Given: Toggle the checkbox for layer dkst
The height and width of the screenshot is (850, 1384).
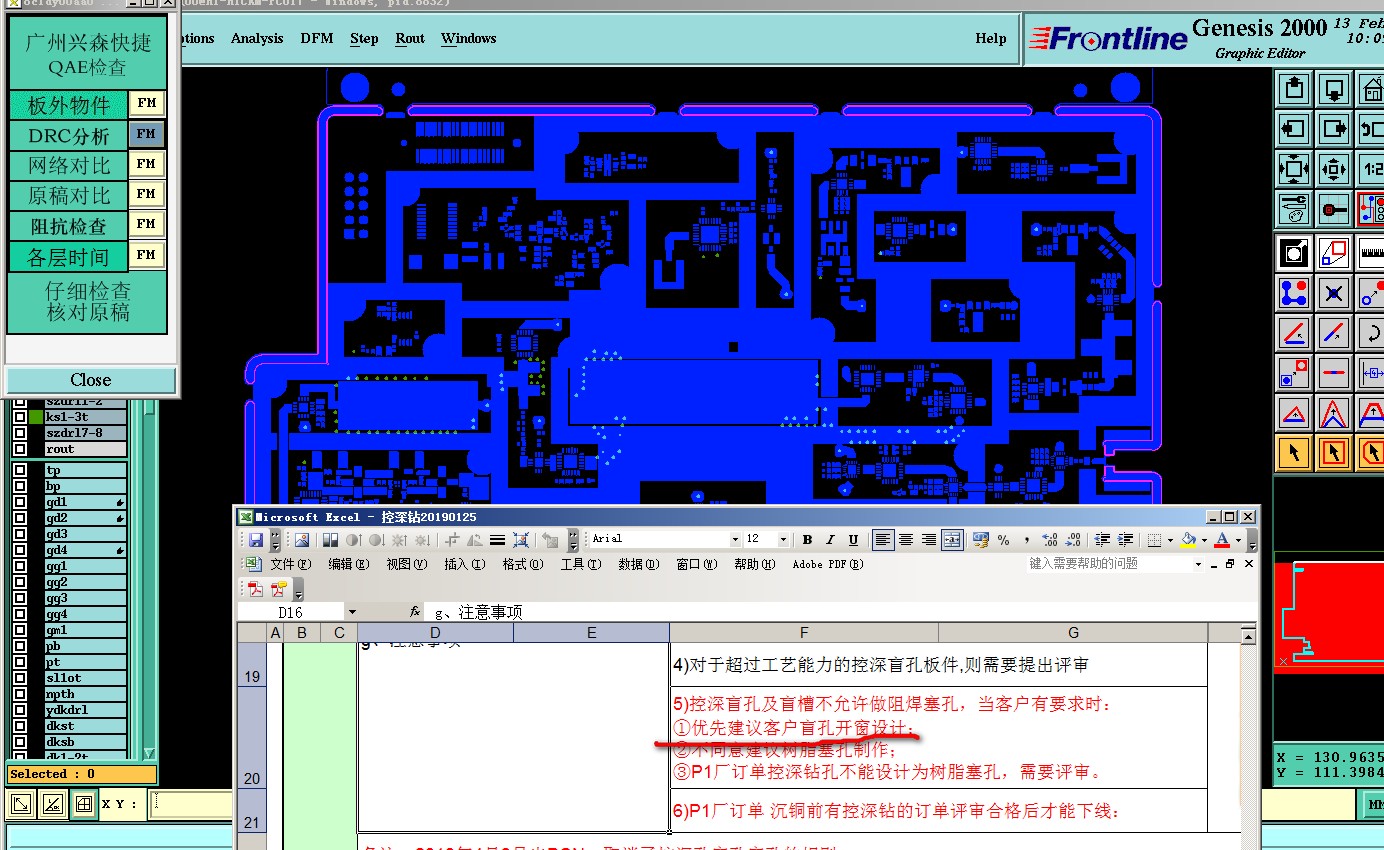Looking at the screenshot, I should point(20,726).
